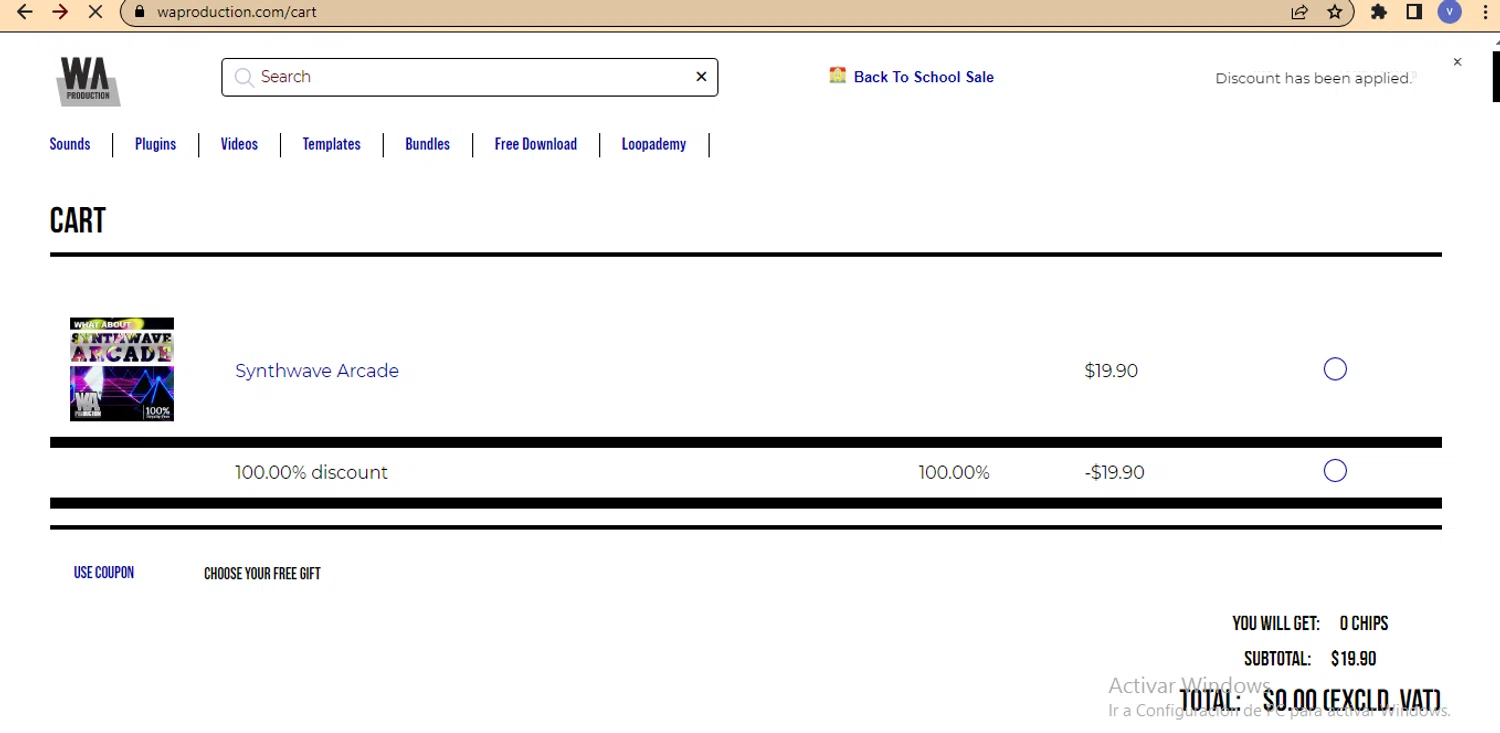
Task: Click the -$19.90 discount amount
Action: [x=1114, y=472]
